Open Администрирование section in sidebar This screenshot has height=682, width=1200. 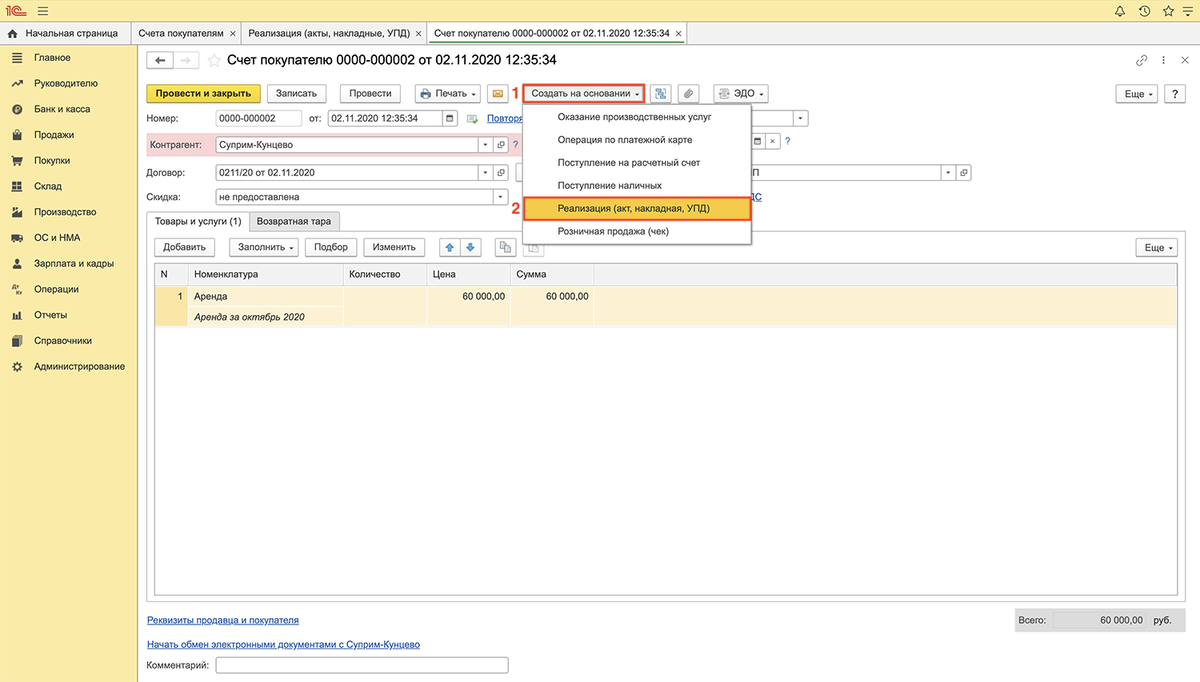click(79, 367)
